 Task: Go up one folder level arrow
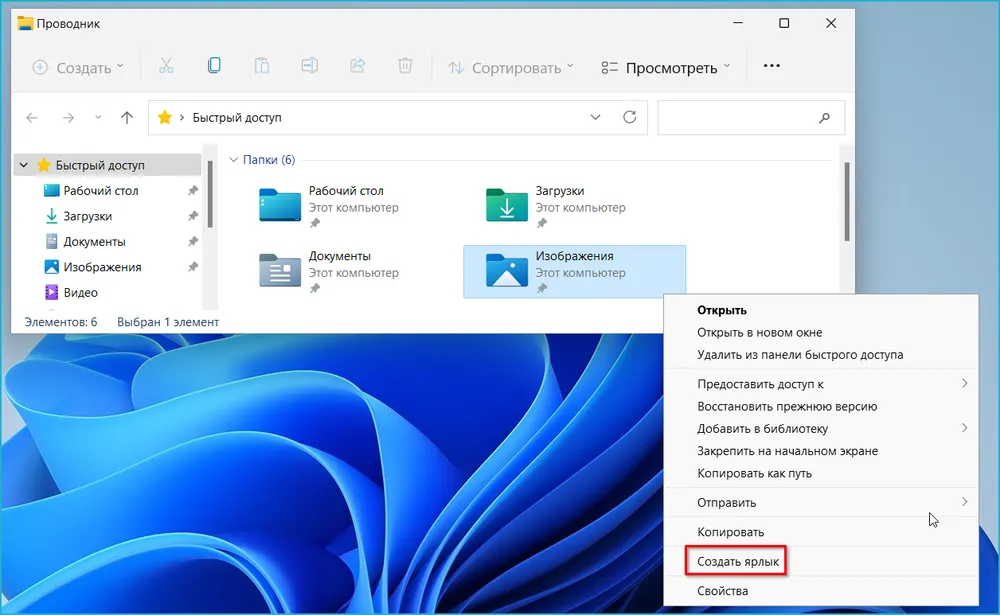click(x=127, y=117)
